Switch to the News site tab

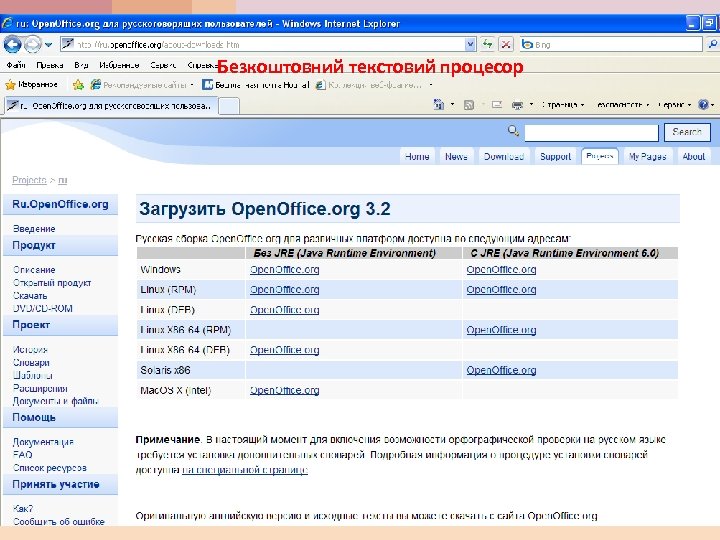pos(456,157)
